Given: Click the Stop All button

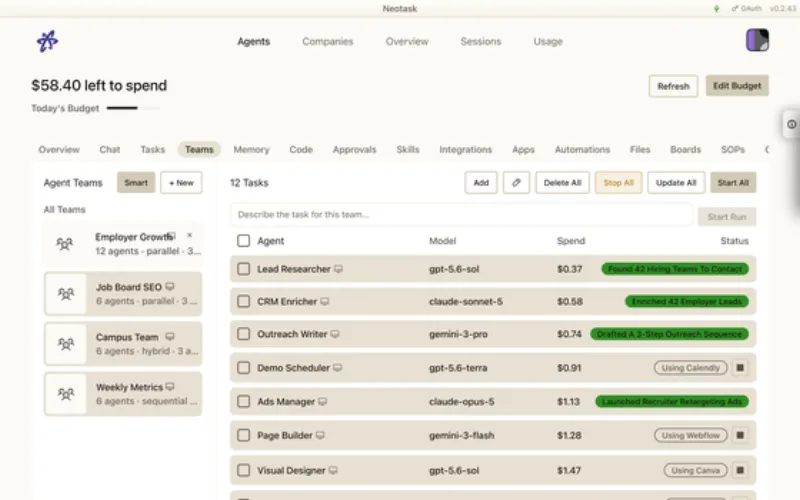Looking at the screenshot, I should coord(618,183).
